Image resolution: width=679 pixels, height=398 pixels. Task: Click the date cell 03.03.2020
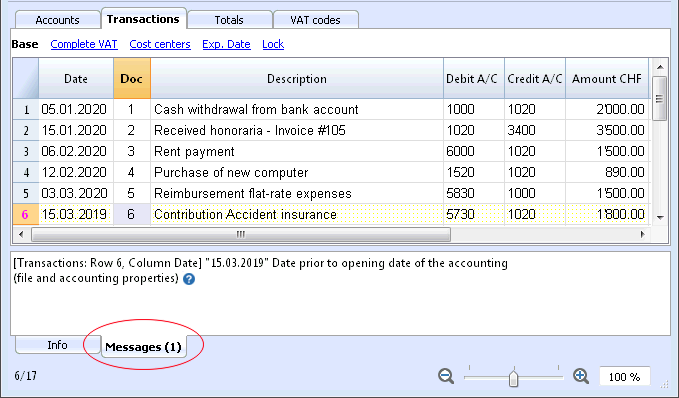[x=76, y=193]
